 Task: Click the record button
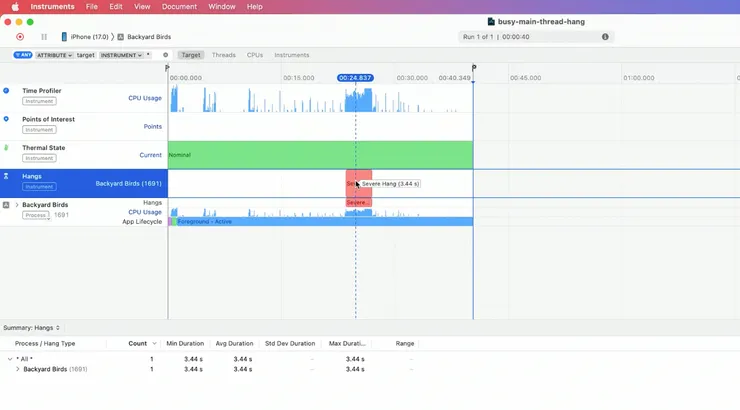pyautogui.click(x=20, y=37)
